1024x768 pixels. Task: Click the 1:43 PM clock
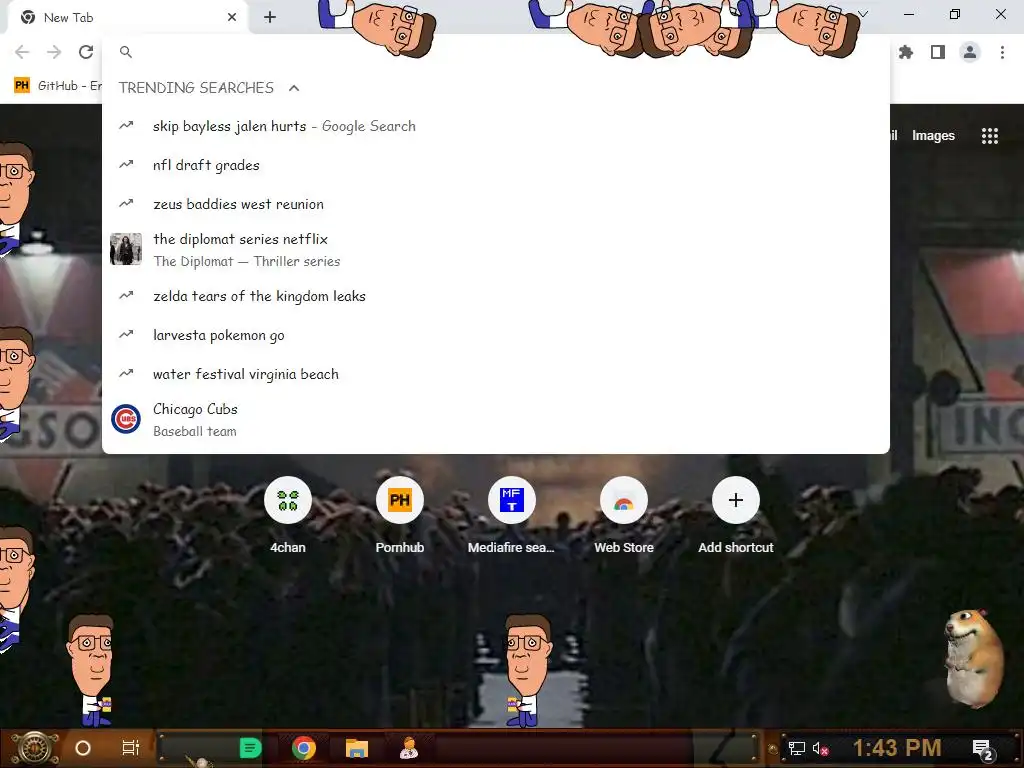coord(897,748)
